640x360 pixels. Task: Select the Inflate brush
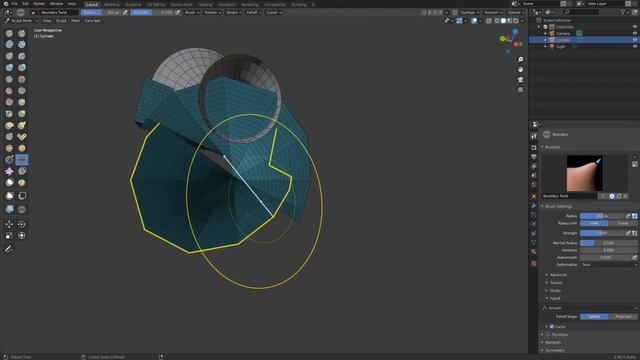coord(9,67)
